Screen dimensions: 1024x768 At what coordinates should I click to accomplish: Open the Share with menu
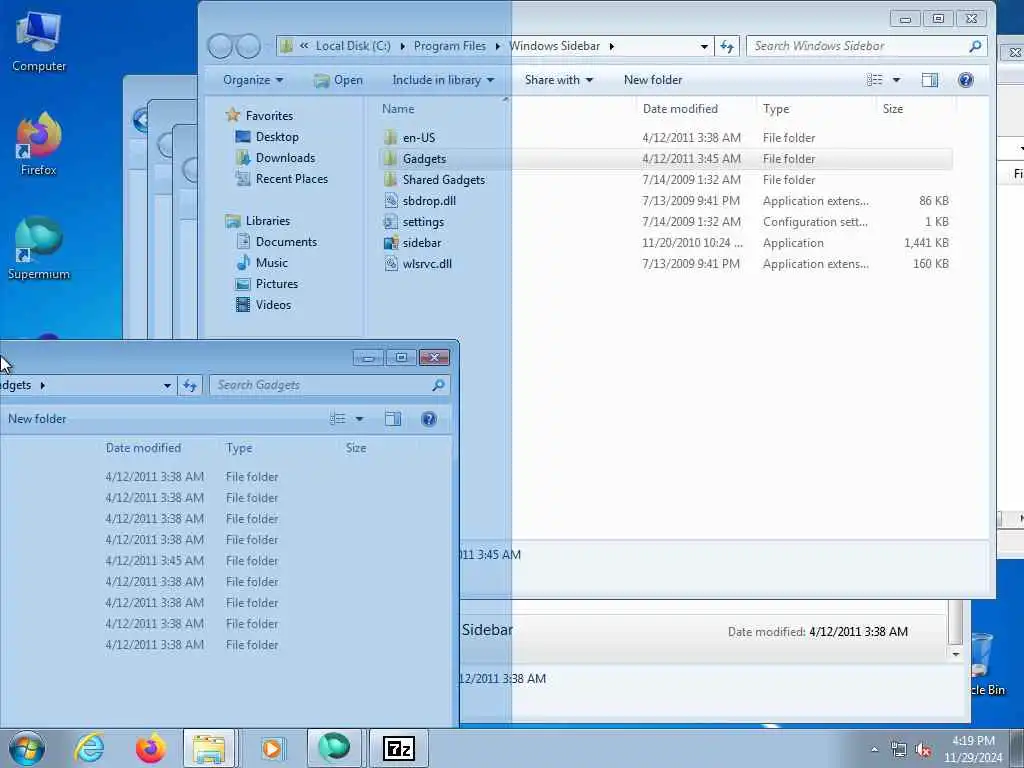coord(558,80)
